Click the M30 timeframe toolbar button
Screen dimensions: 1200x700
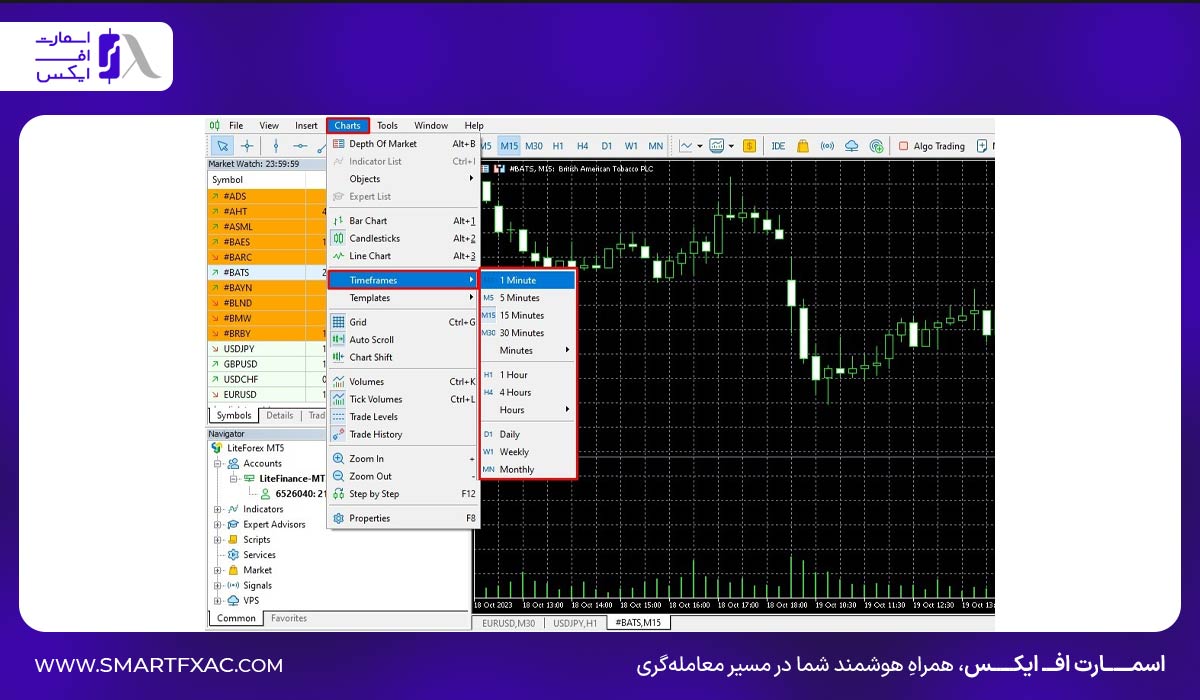pos(534,146)
